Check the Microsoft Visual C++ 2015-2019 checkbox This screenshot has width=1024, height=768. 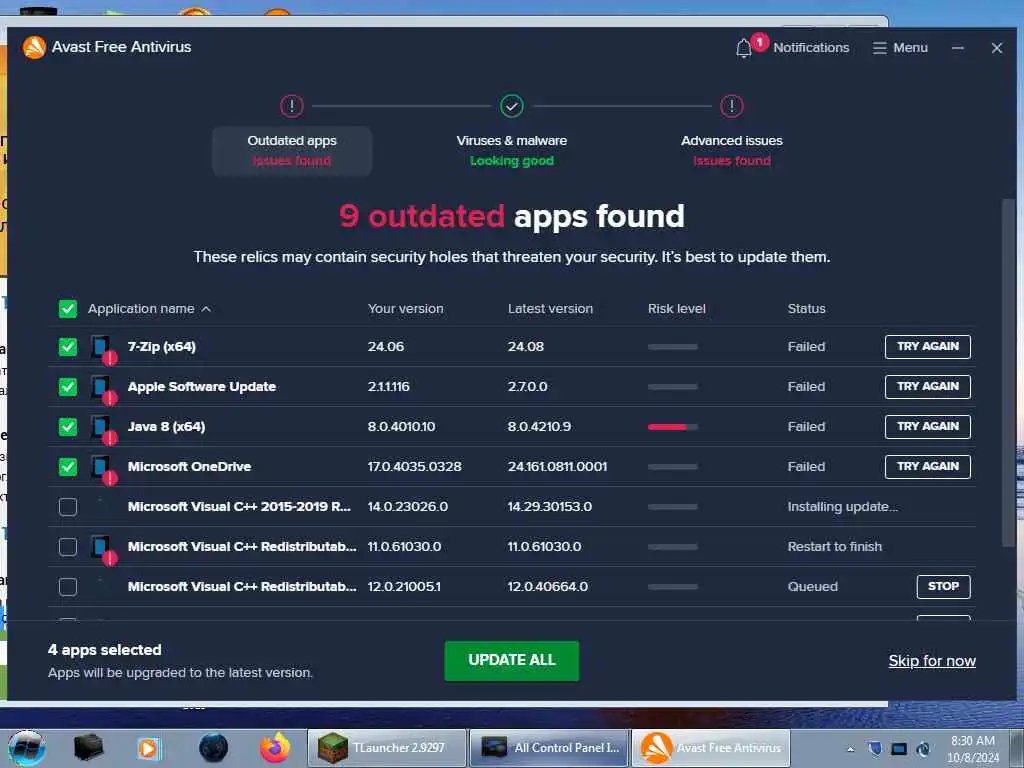click(68, 507)
